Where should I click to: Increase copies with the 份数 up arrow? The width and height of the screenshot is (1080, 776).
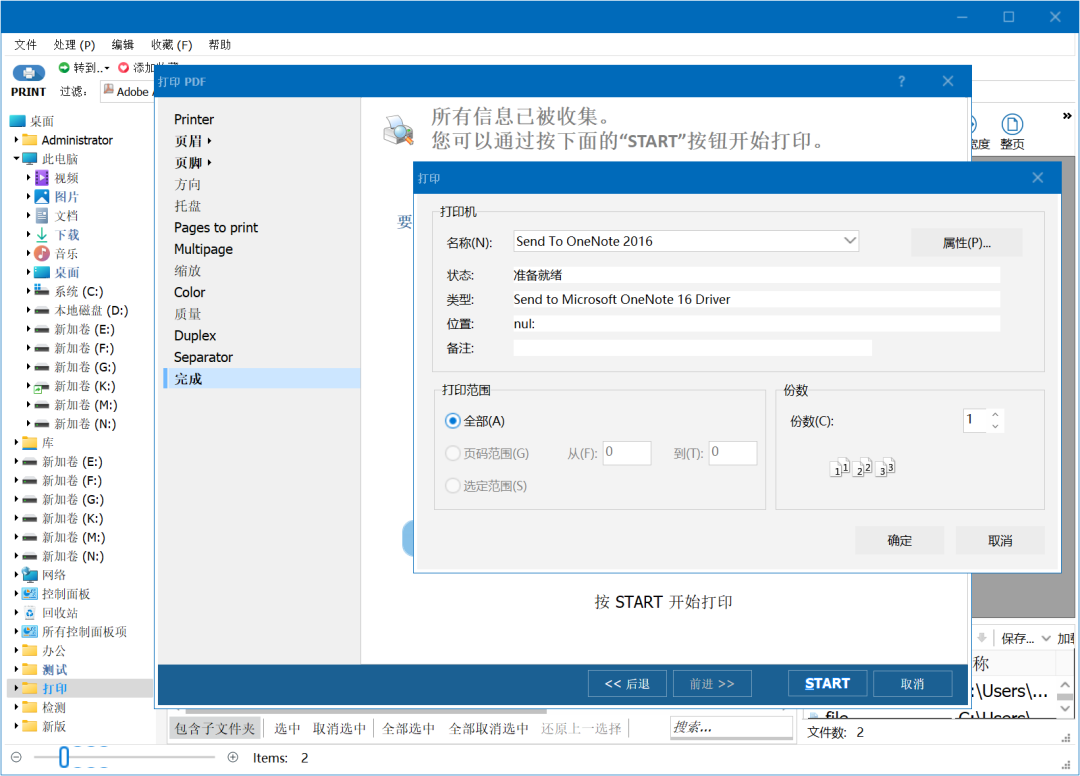tap(995, 415)
